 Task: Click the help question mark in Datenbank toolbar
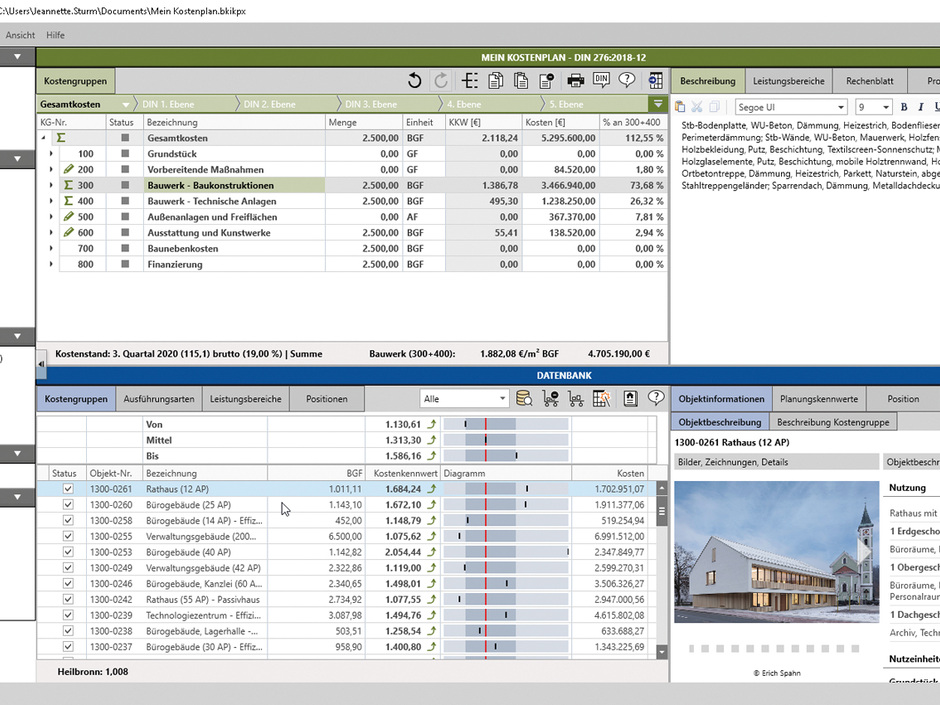(656, 398)
